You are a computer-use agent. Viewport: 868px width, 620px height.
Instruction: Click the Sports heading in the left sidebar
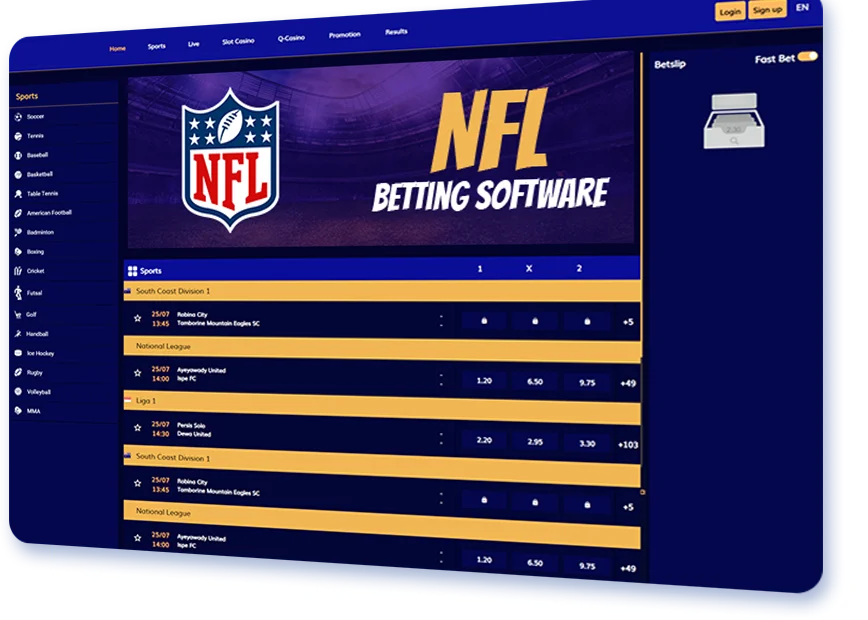27,96
